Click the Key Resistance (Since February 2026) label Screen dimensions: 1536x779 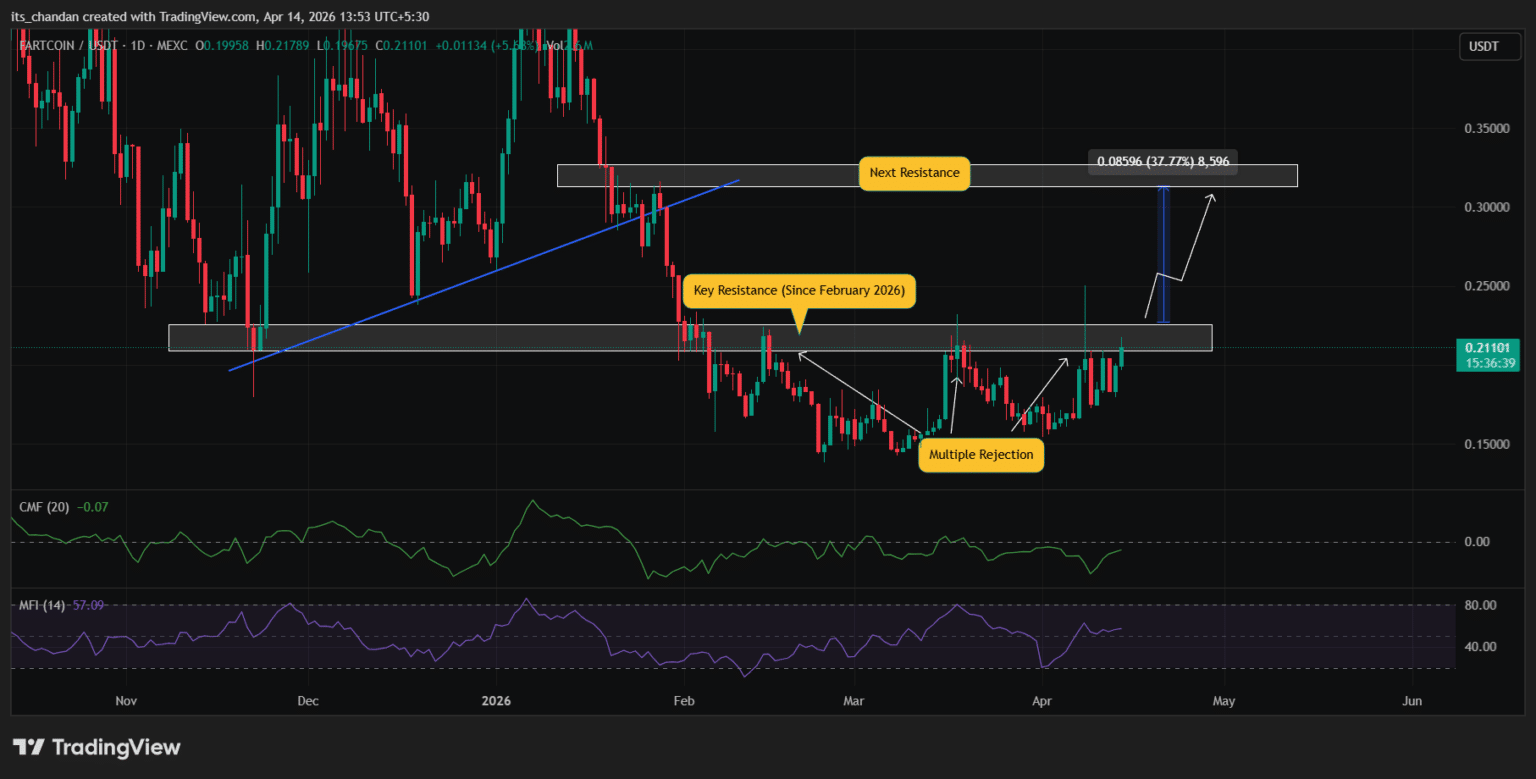click(799, 290)
